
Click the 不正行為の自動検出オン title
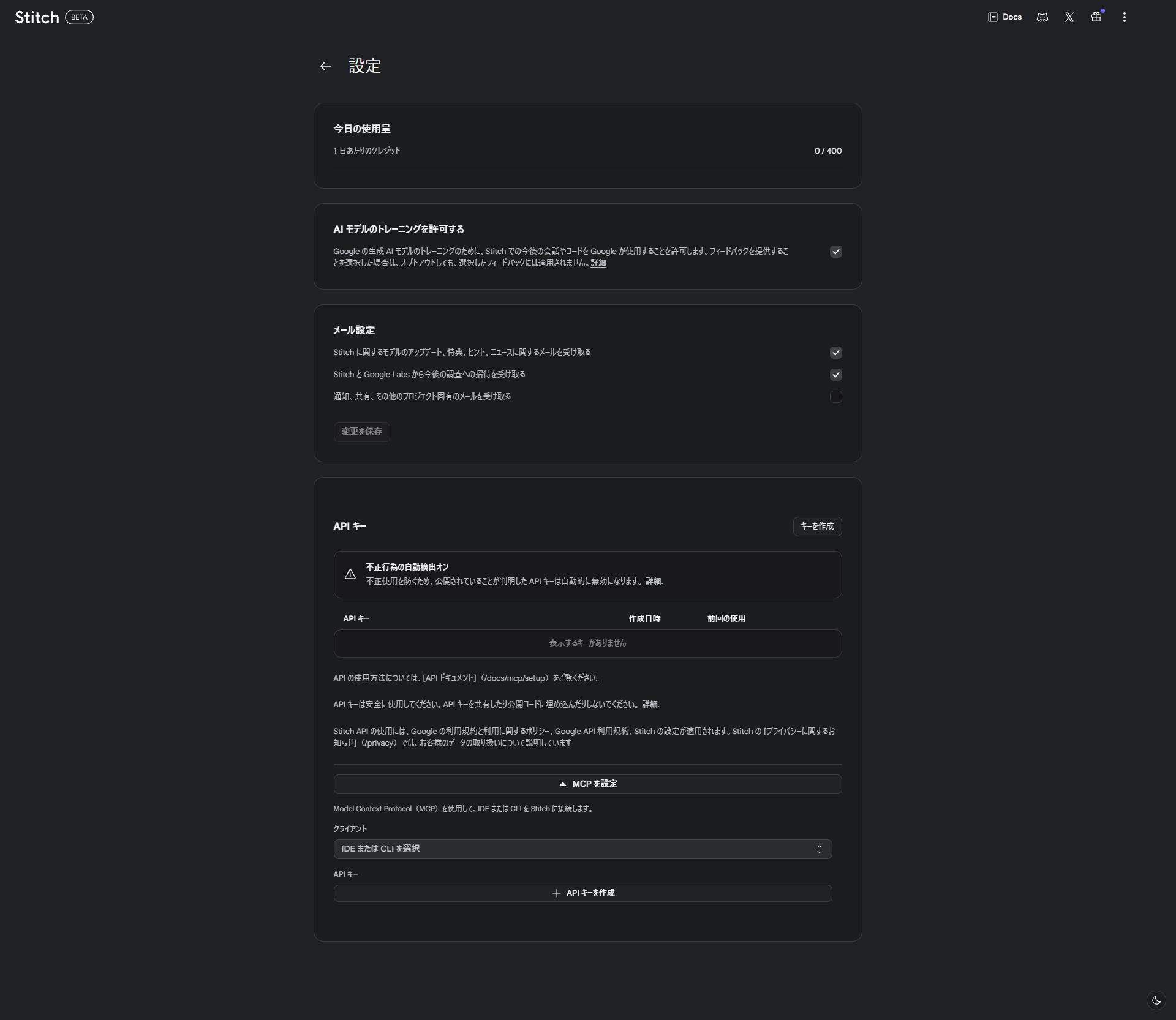[407, 568]
